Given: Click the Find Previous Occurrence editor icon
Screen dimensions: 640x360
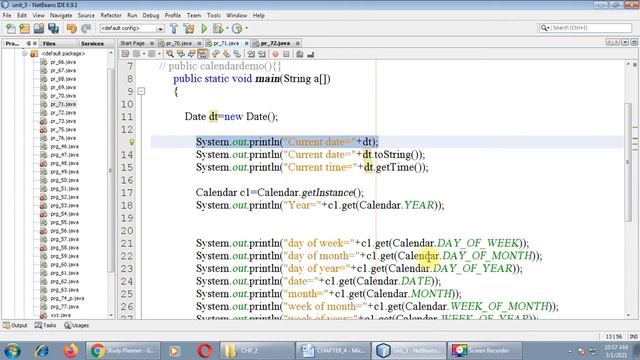Looking at the screenshot, I should tap(180, 54).
